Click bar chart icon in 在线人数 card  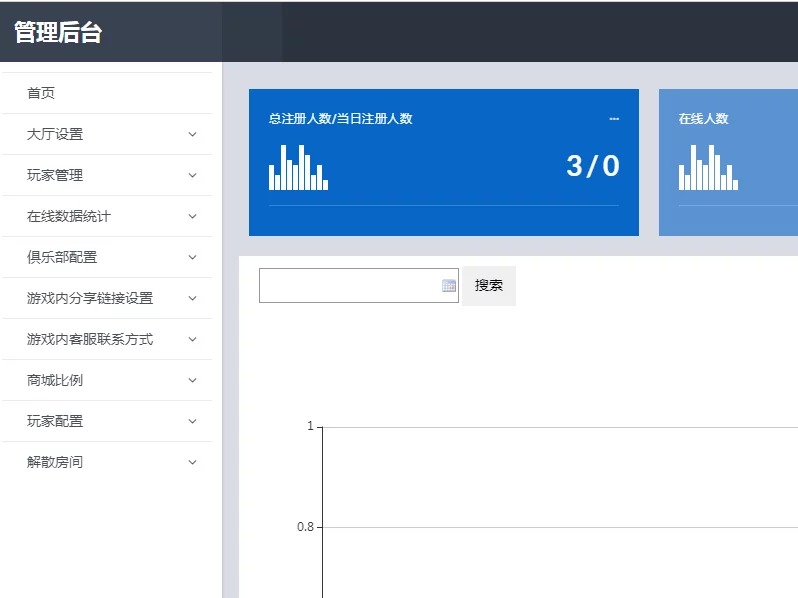point(708,168)
